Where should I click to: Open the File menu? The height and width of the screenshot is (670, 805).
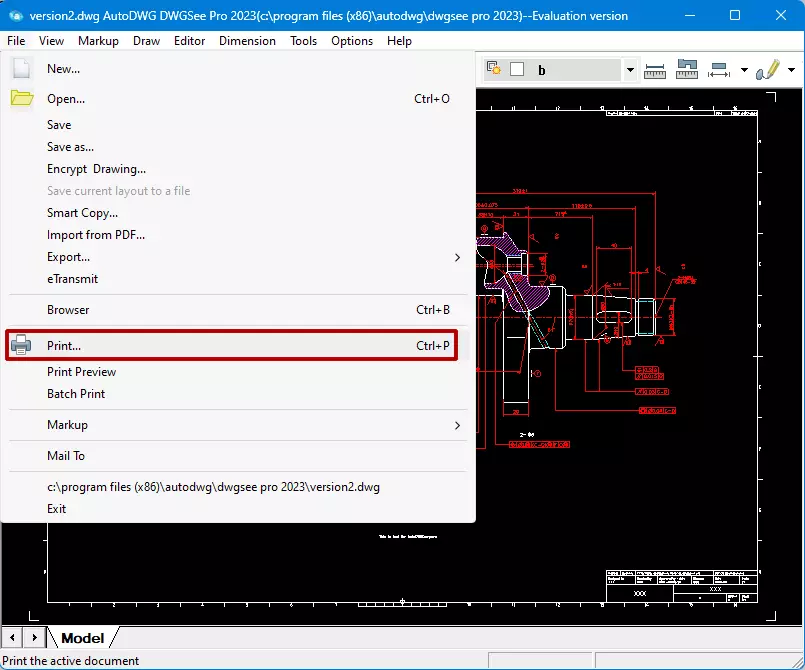pos(16,41)
